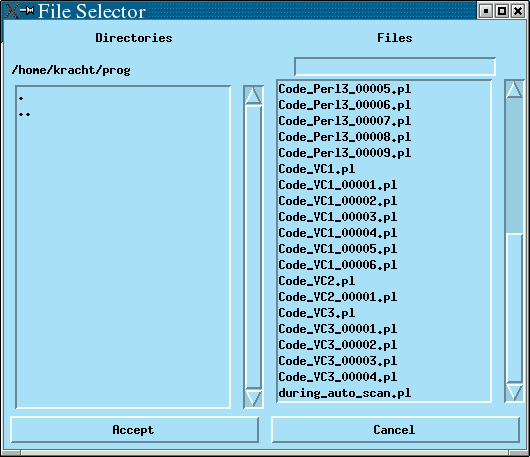The width and height of the screenshot is (530, 457).
Task: Select file Code_Perl3_00005.pl
Action: click(x=344, y=89)
